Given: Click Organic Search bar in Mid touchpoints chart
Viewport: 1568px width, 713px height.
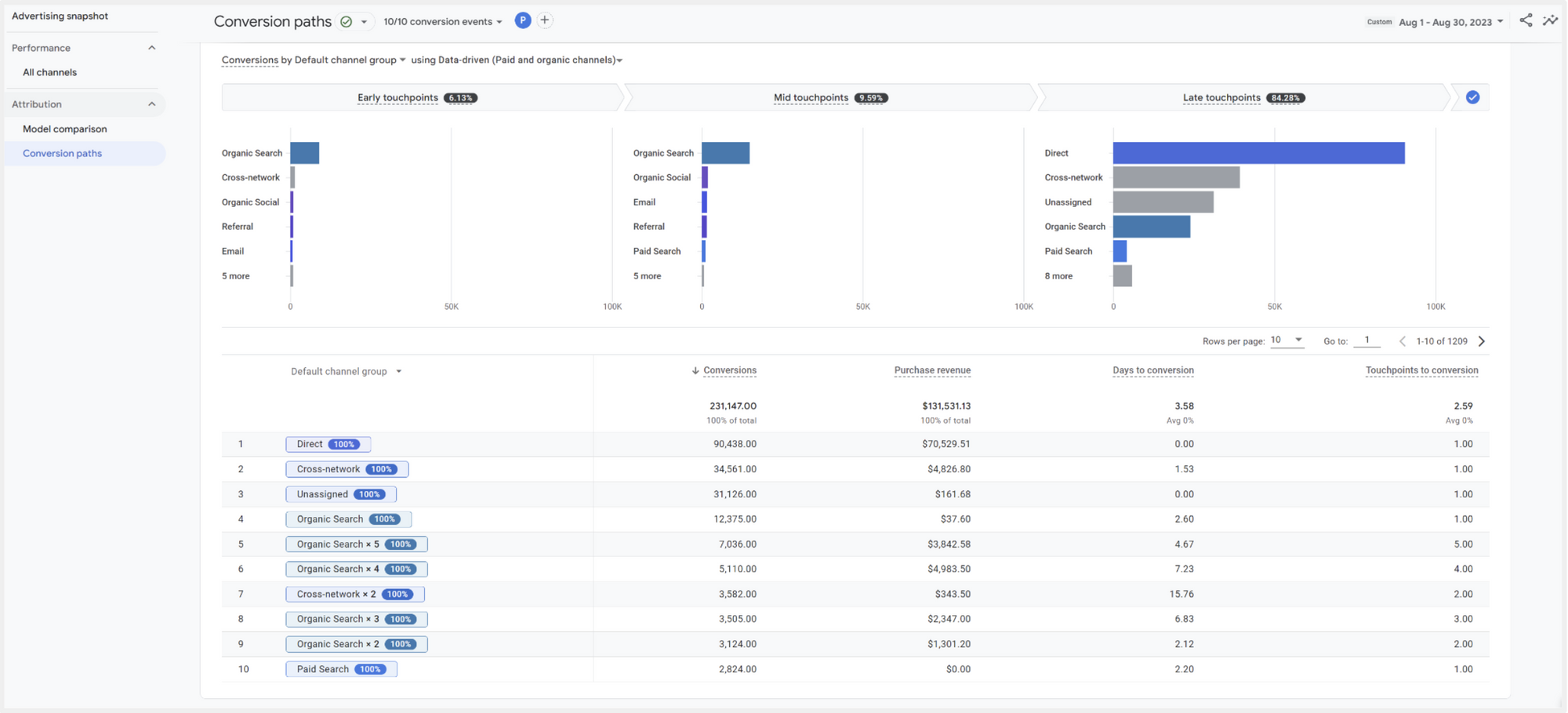Looking at the screenshot, I should (725, 153).
